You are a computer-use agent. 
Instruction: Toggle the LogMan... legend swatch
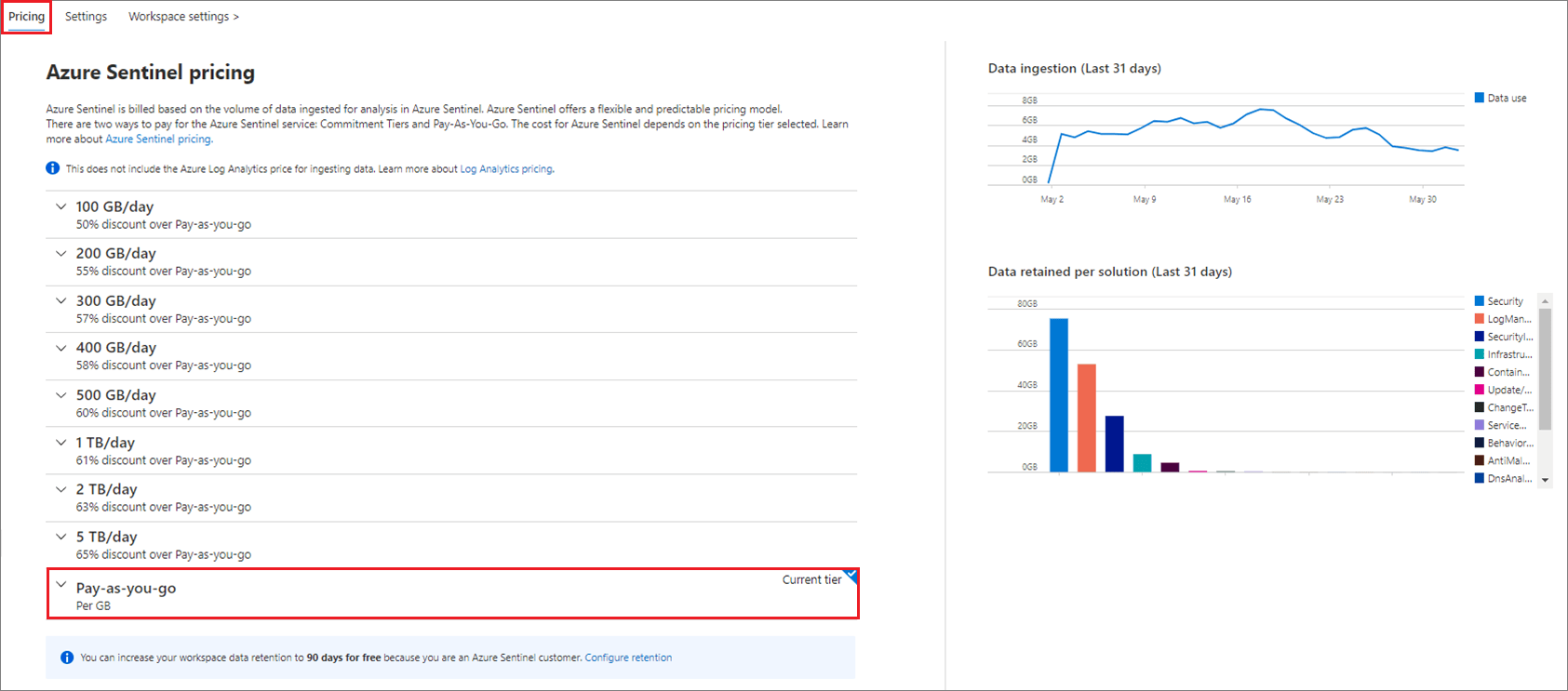[x=1480, y=319]
